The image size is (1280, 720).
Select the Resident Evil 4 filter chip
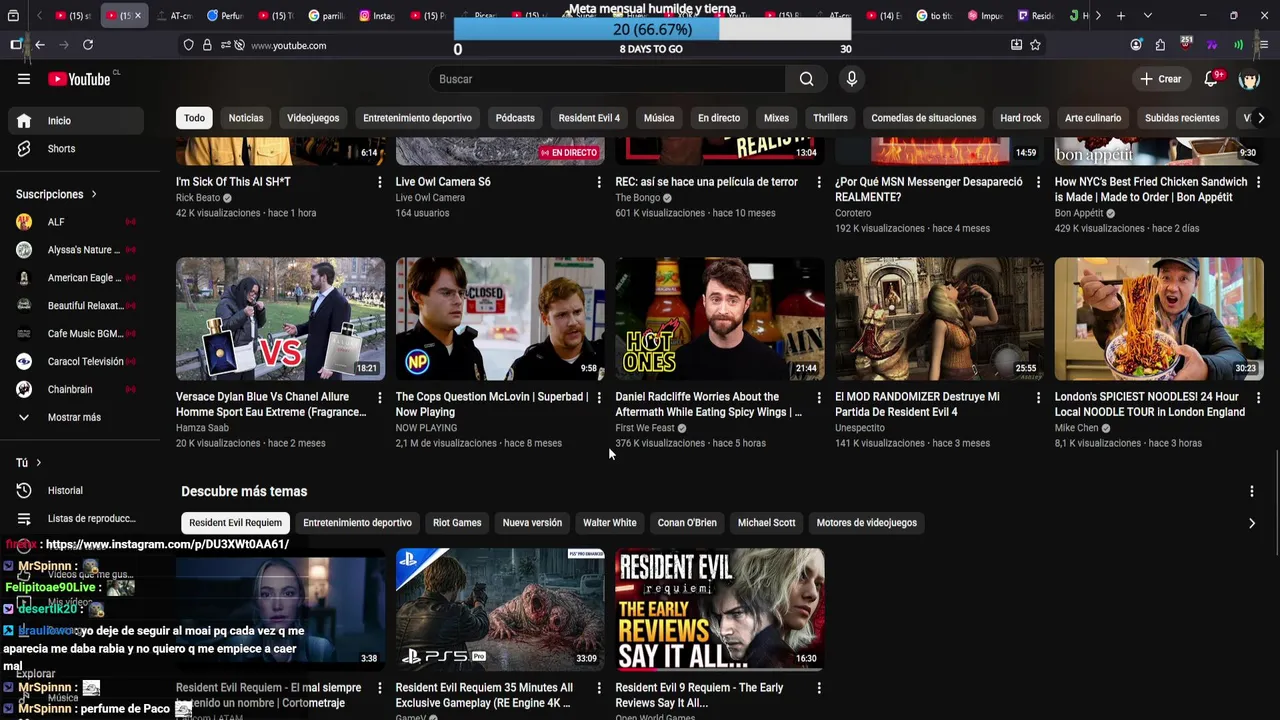tap(589, 118)
